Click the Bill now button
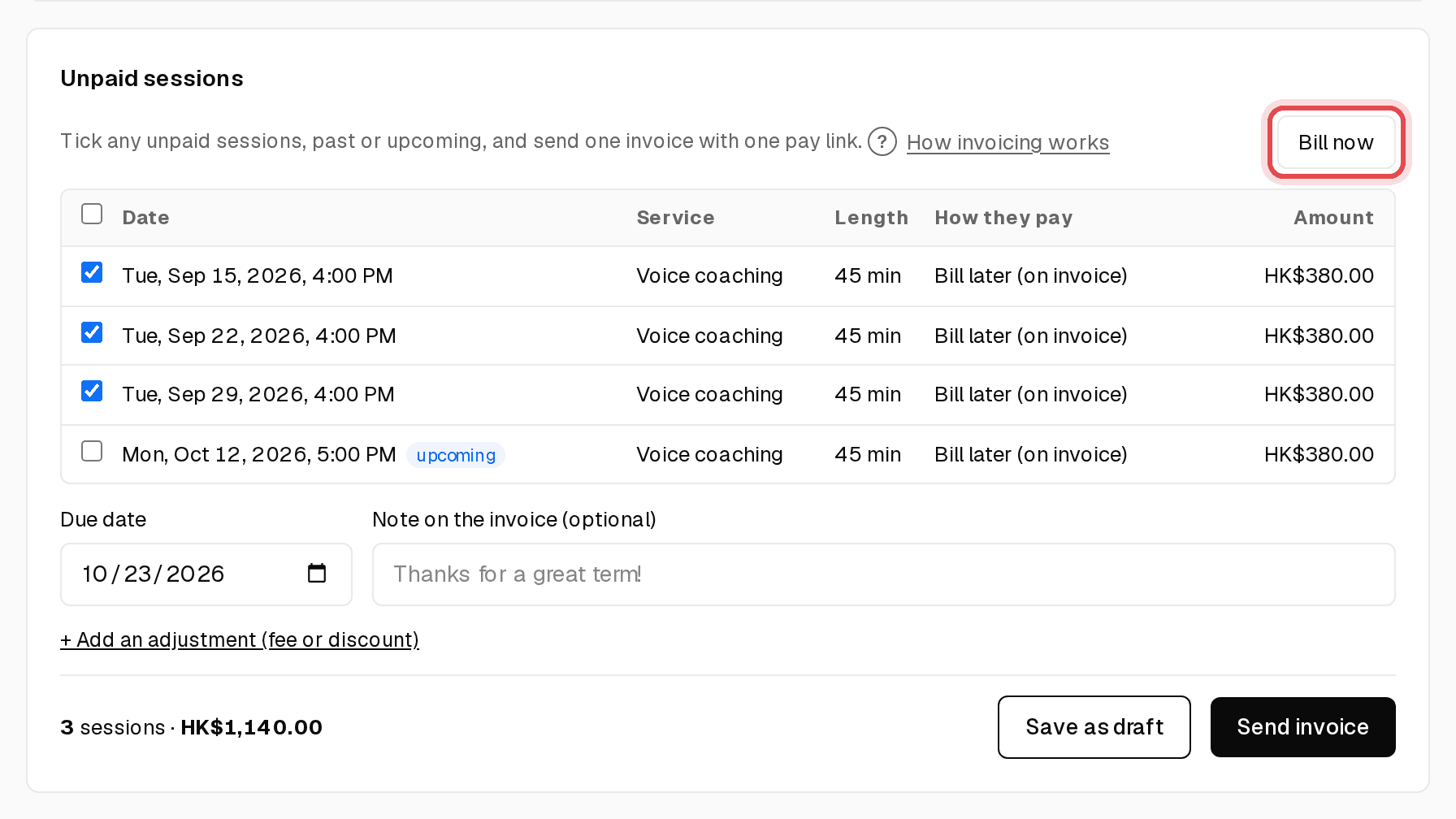This screenshot has width=1456, height=819. [1336, 142]
